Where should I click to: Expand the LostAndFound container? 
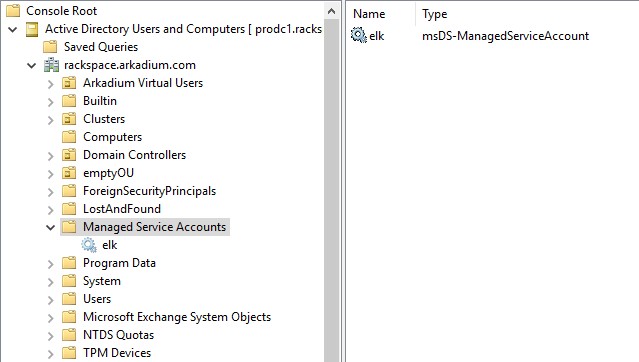[x=51, y=210]
